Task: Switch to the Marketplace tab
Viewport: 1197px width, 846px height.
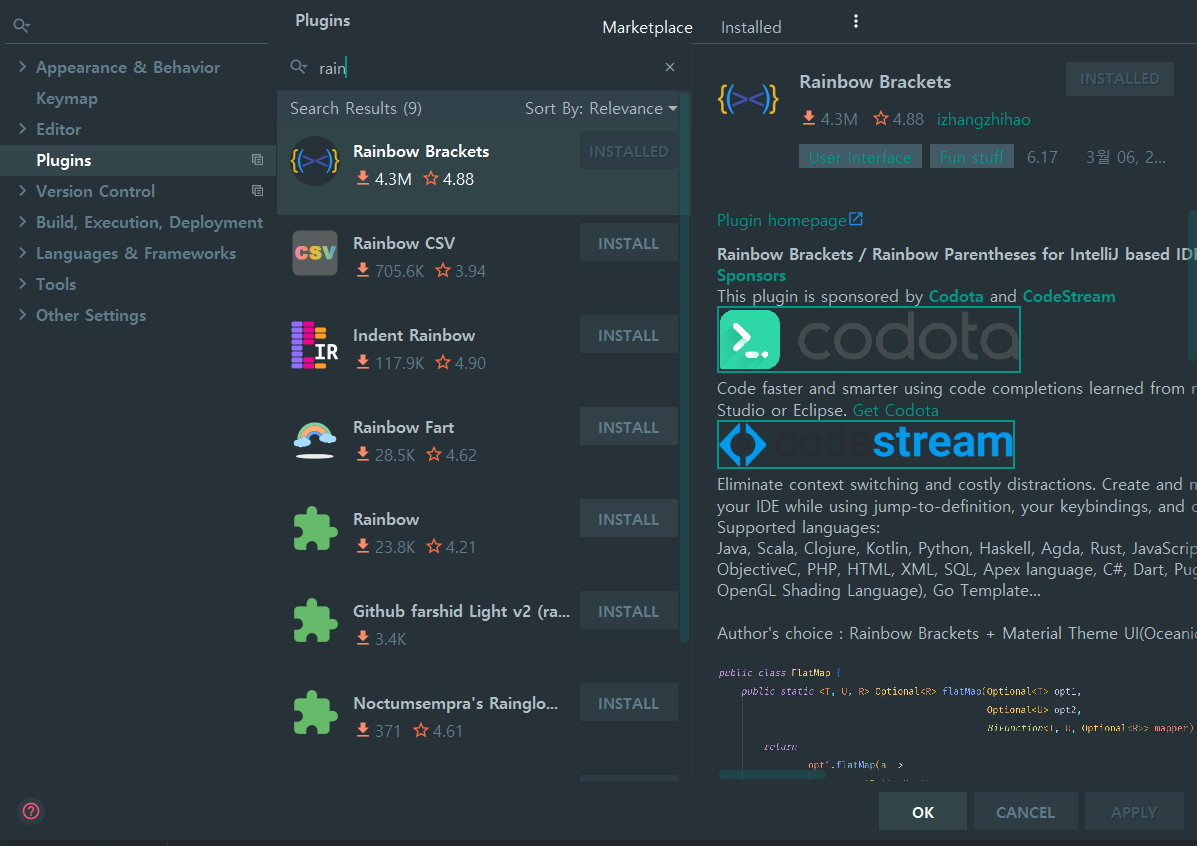Action: click(647, 27)
